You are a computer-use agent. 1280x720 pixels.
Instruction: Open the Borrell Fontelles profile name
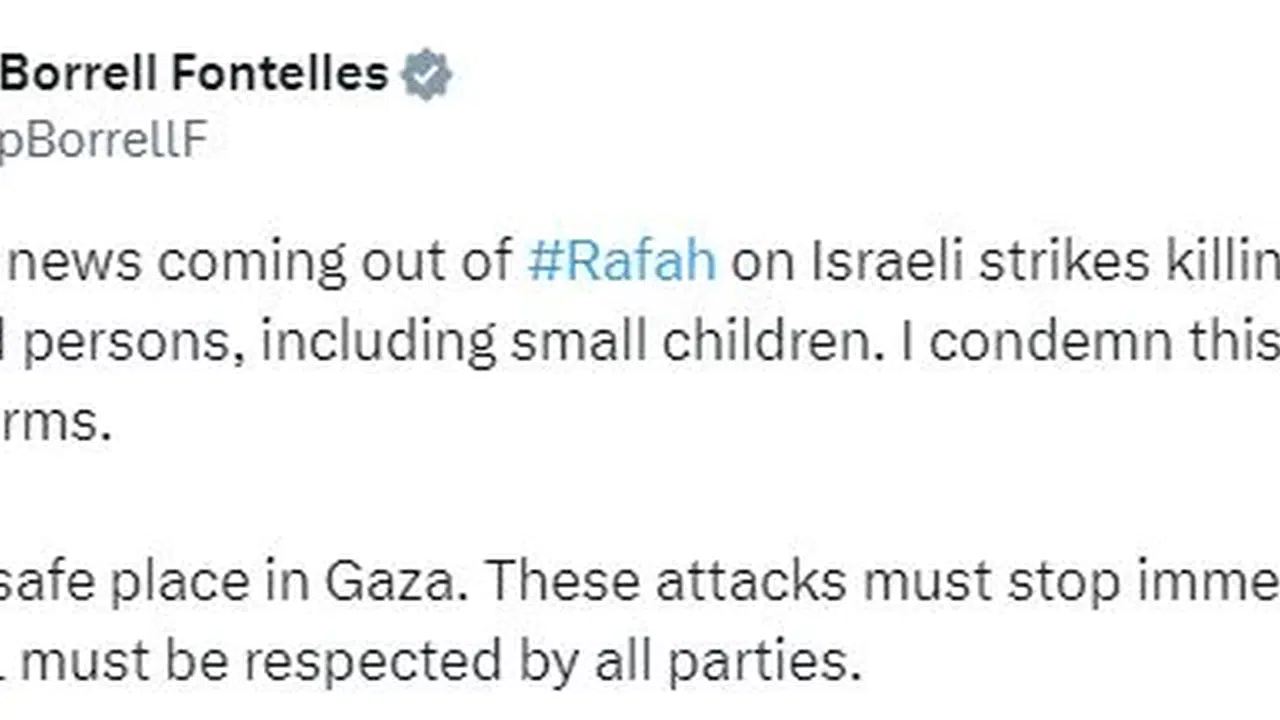pyautogui.click(x=193, y=74)
